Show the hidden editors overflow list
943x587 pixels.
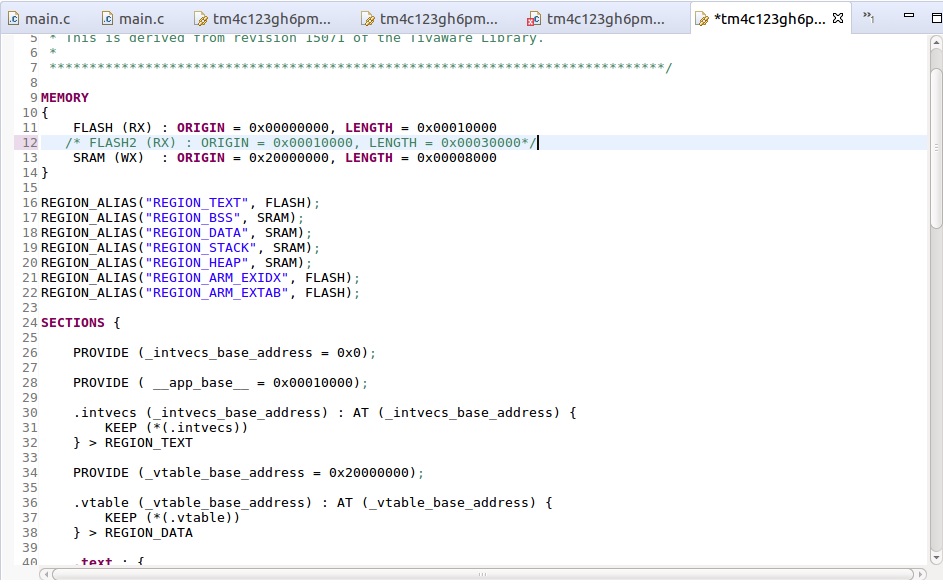point(868,18)
